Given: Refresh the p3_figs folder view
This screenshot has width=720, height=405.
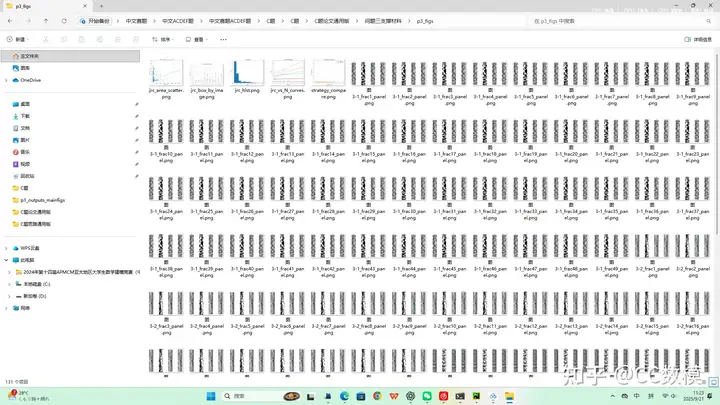Looking at the screenshot, I should (64, 21).
